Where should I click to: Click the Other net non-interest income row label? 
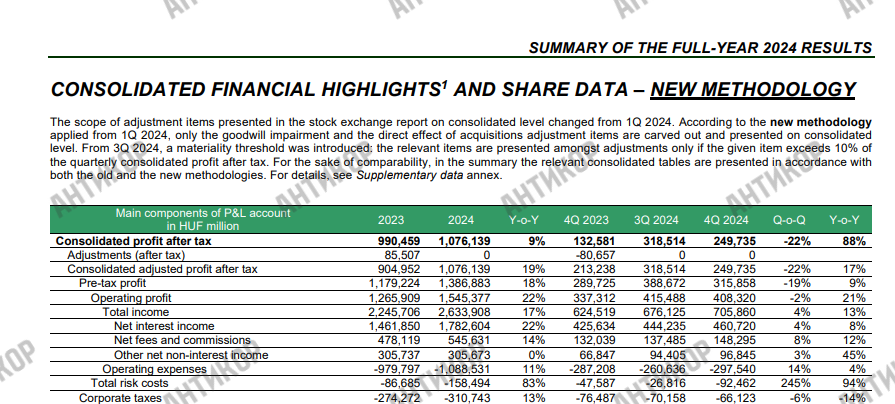tap(186, 355)
